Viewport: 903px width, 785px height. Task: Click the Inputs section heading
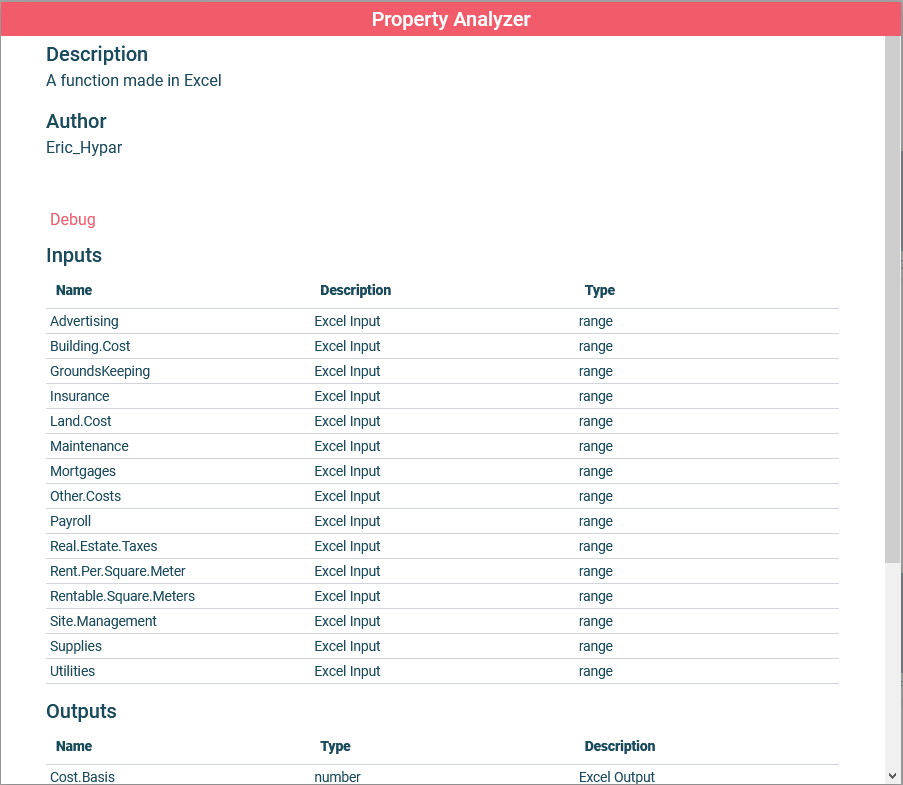click(x=74, y=255)
